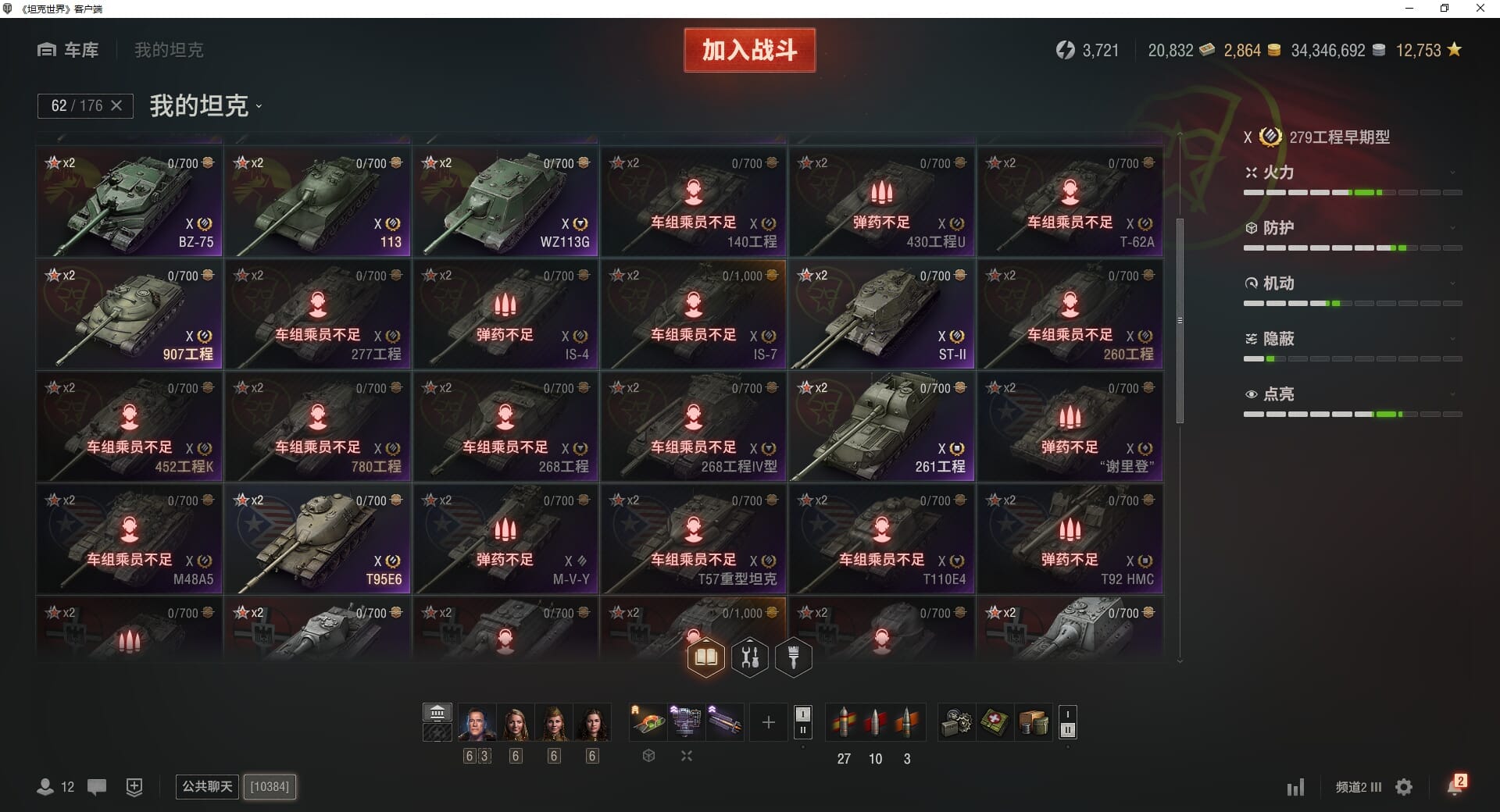Image resolution: width=1500 pixels, height=812 pixels.
Task: Clear the 62 / 176 filter with X
Action: click(x=116, y=105)
